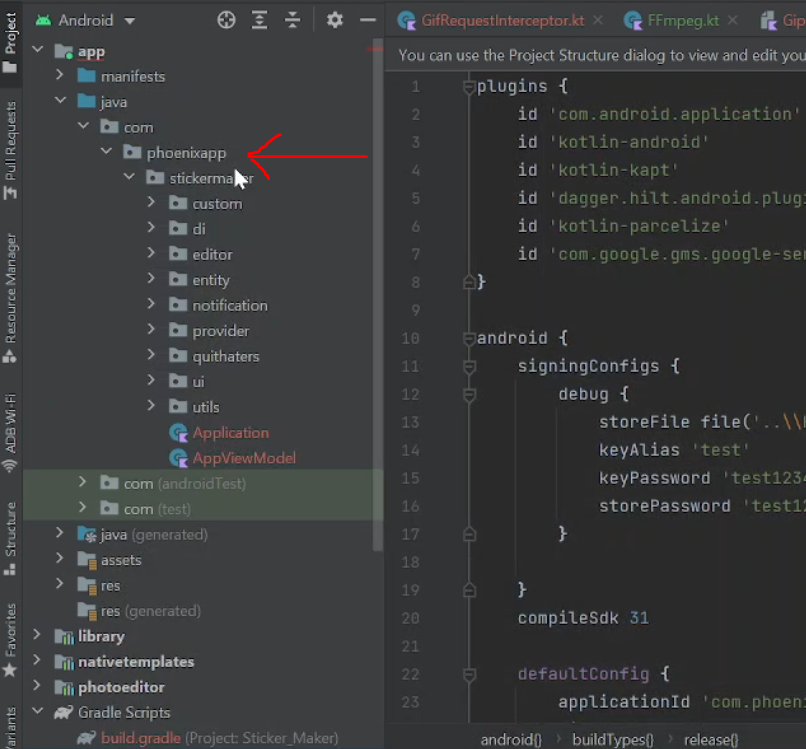Expand the editor package
Screen dimensions: 806x749
[x=152, y=255]
